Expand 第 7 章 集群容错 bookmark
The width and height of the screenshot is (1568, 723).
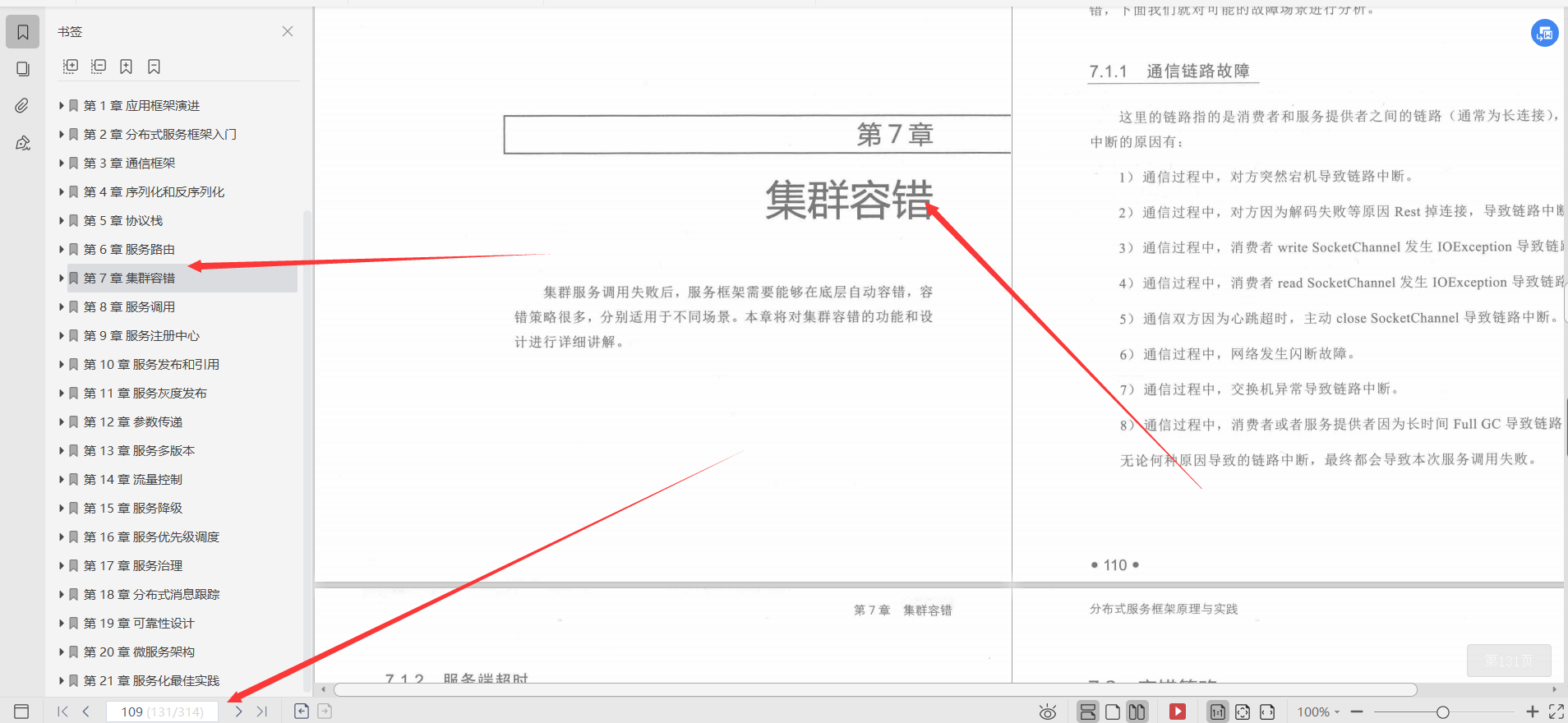pyautogui.click(x=62, y=279)
